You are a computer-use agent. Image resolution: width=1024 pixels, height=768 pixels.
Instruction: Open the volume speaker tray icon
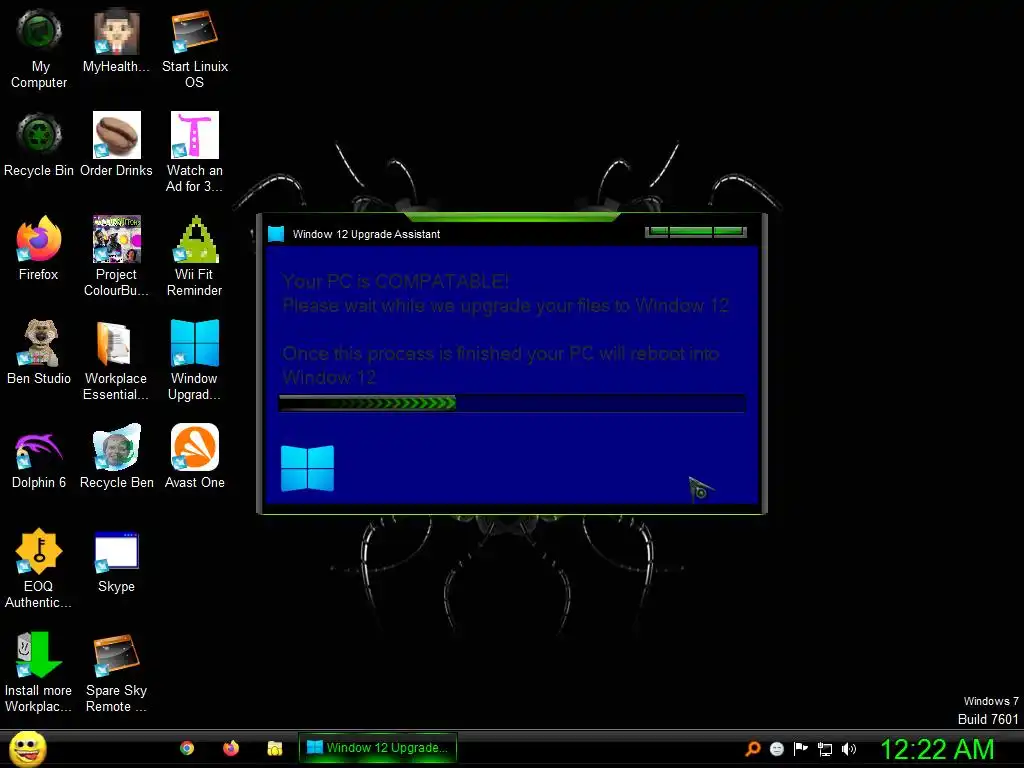(848, 749)
